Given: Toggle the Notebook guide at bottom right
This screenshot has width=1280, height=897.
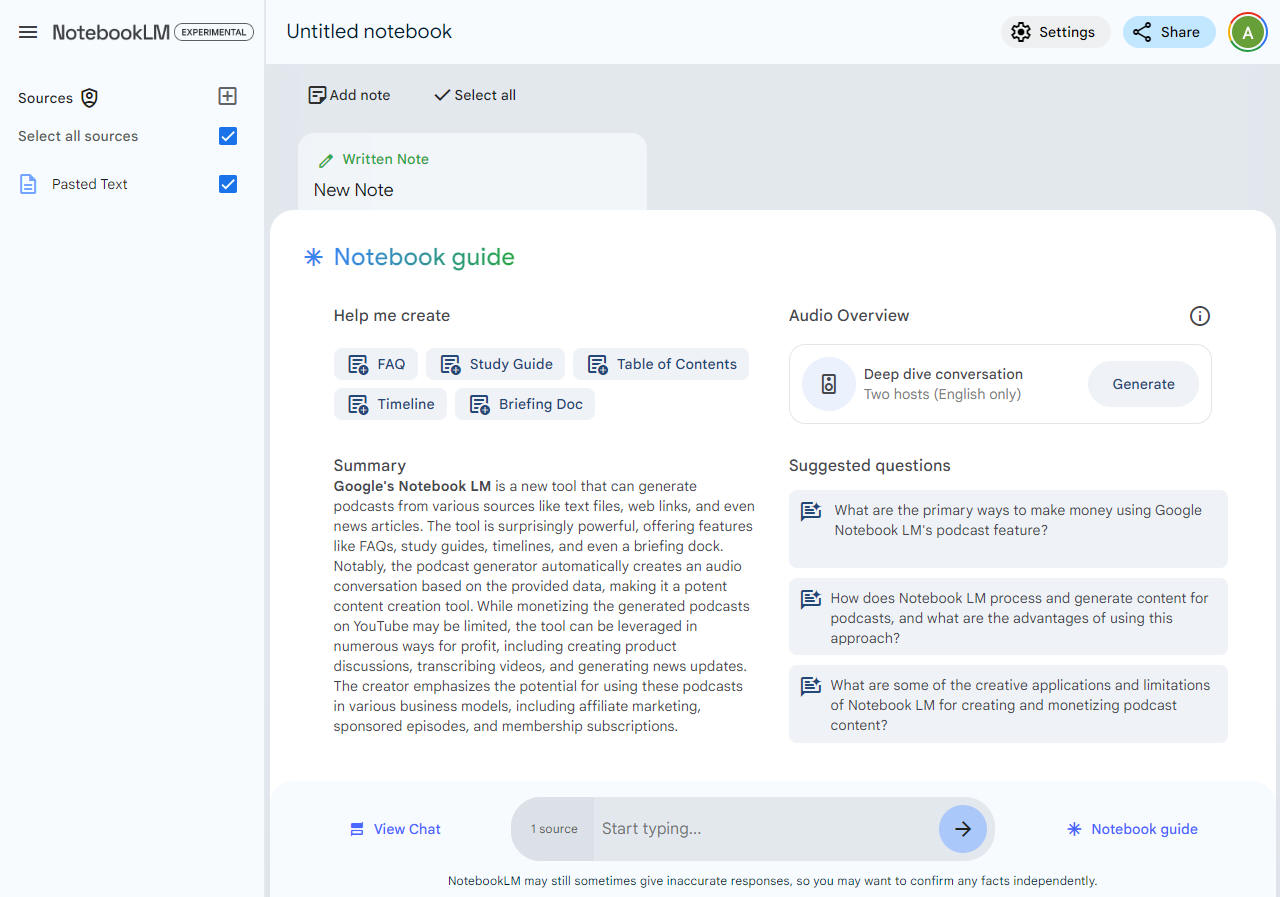Looking at the screenshot, I should (x=1132, y=829).
